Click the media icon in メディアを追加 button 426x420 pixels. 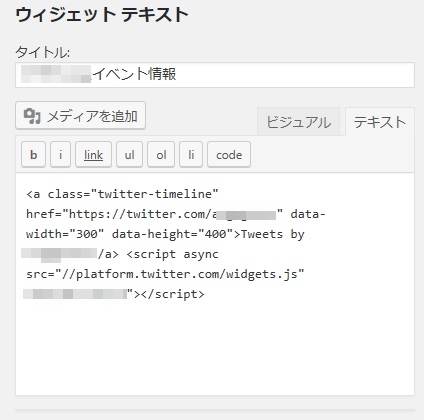[x=32, y=116]
